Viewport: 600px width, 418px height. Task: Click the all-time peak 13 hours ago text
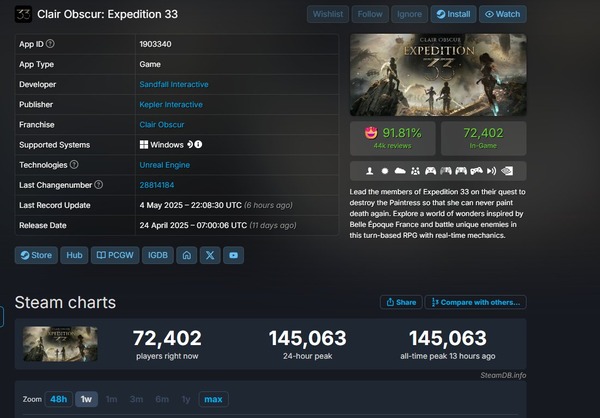click(x=448, y=356)
